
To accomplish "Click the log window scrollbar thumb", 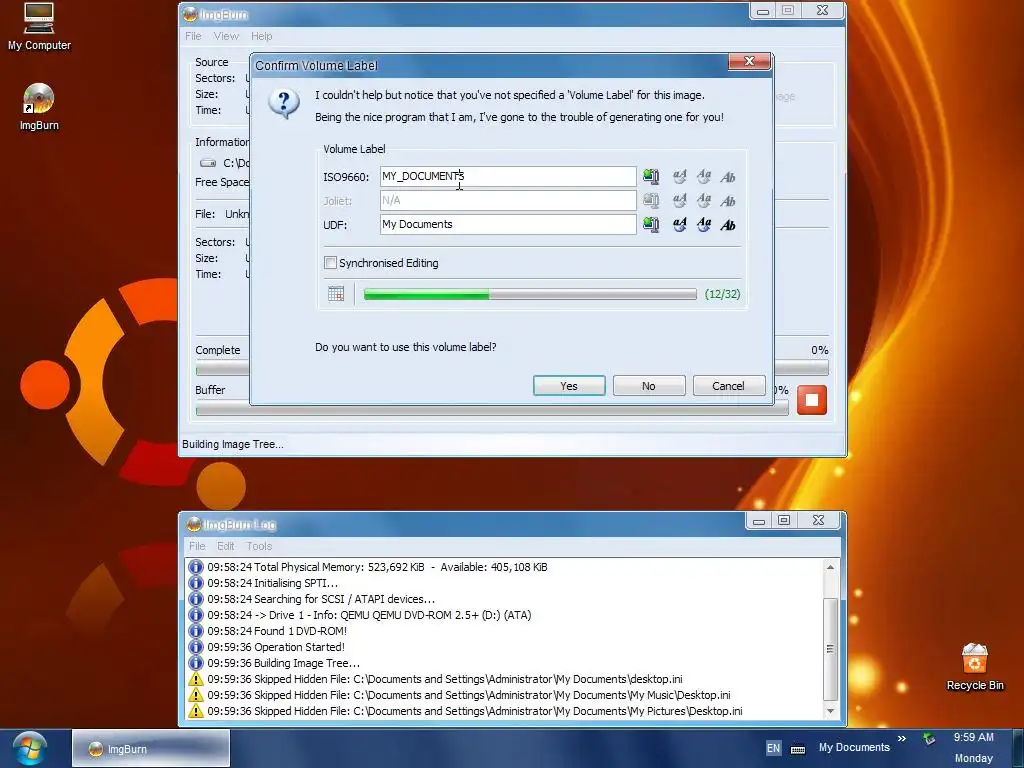I will (831, 649).
